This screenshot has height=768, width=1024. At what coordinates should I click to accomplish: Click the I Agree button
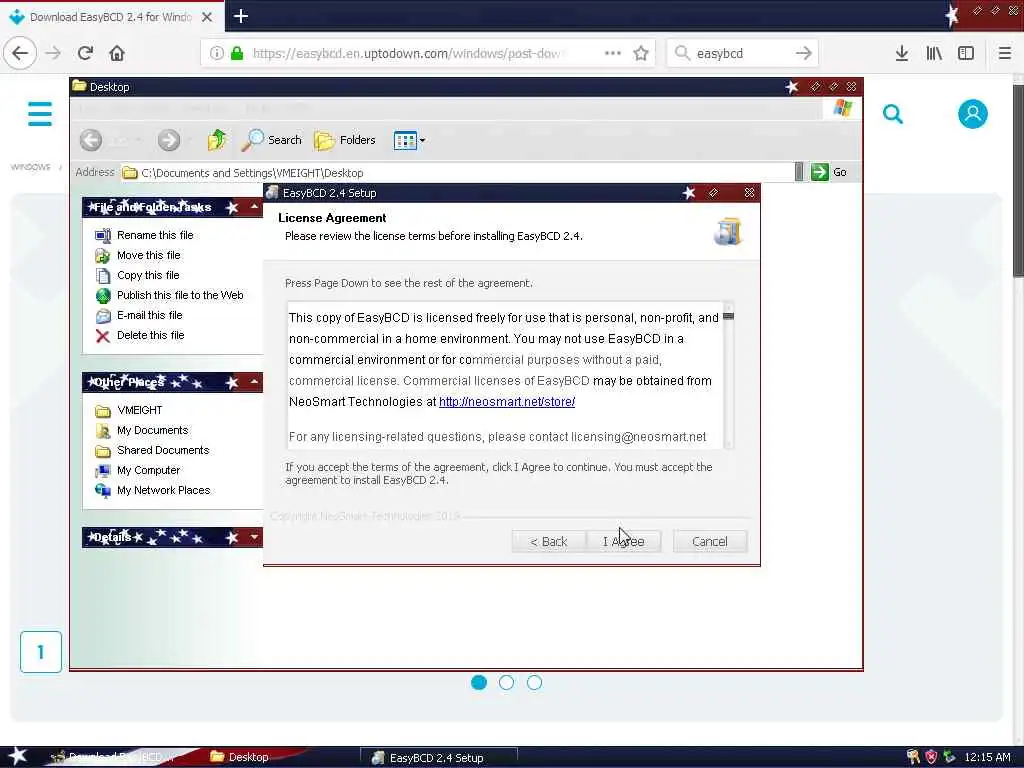click(624, 541)
